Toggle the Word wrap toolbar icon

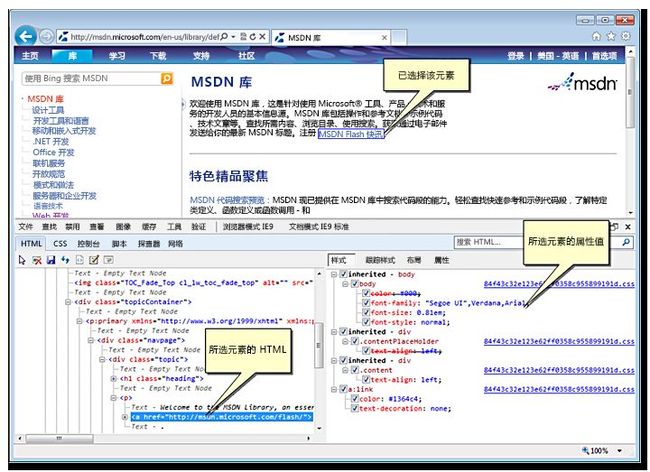109,260
